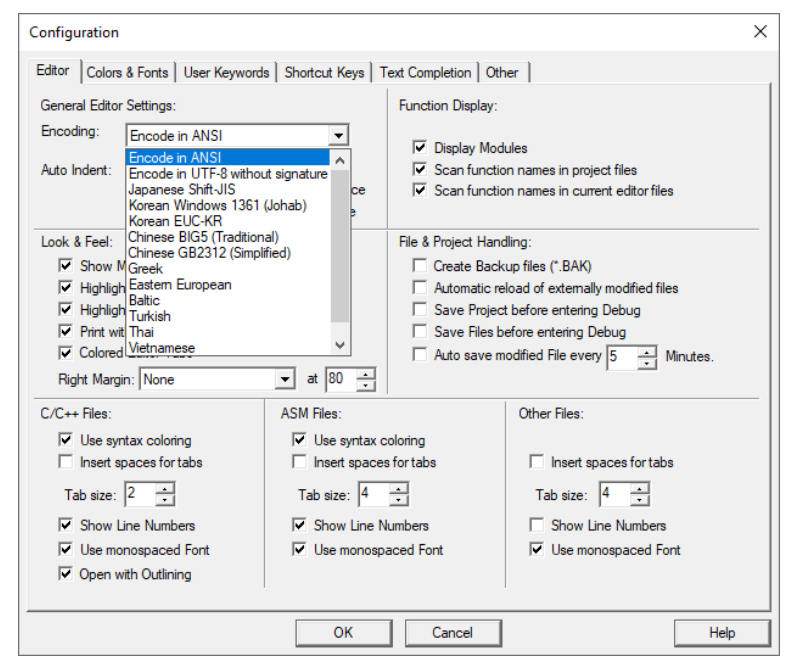Click the encoding list scroll down arrow
This screenshot has width=798, height=668.
[340, 345]
